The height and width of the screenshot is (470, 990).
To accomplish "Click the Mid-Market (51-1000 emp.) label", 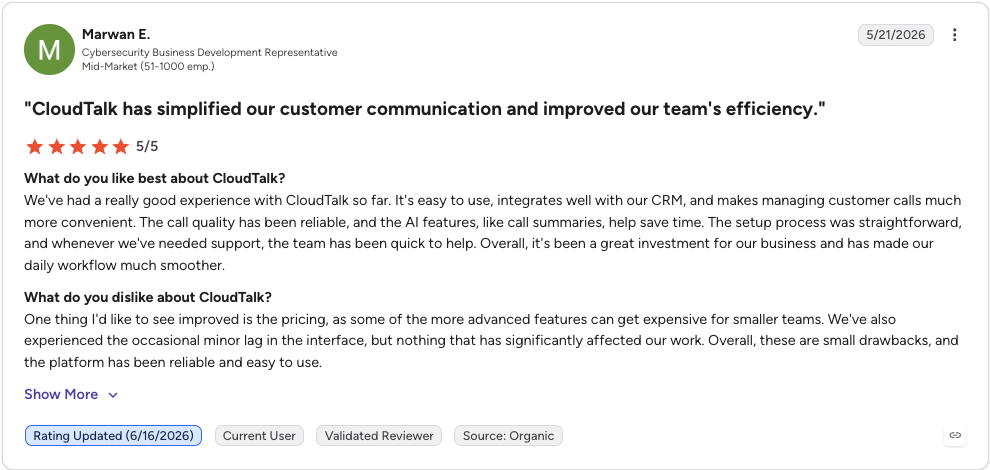I will tap(148, 66).
